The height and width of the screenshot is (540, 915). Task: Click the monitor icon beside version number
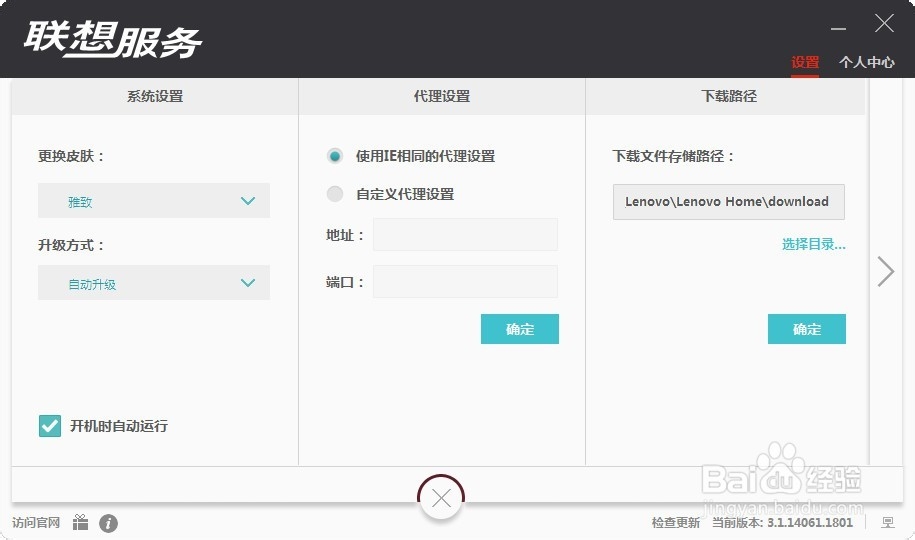888,522
